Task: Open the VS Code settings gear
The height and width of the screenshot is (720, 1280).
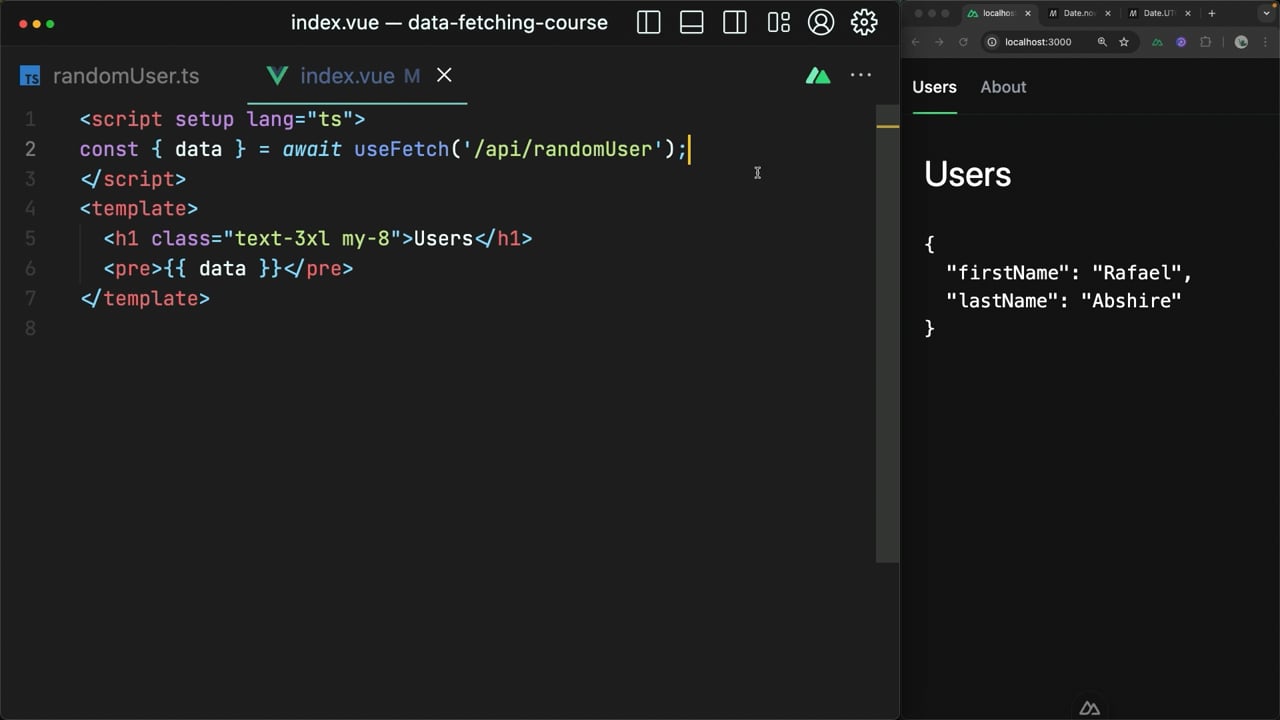Action: click(864, 22)
